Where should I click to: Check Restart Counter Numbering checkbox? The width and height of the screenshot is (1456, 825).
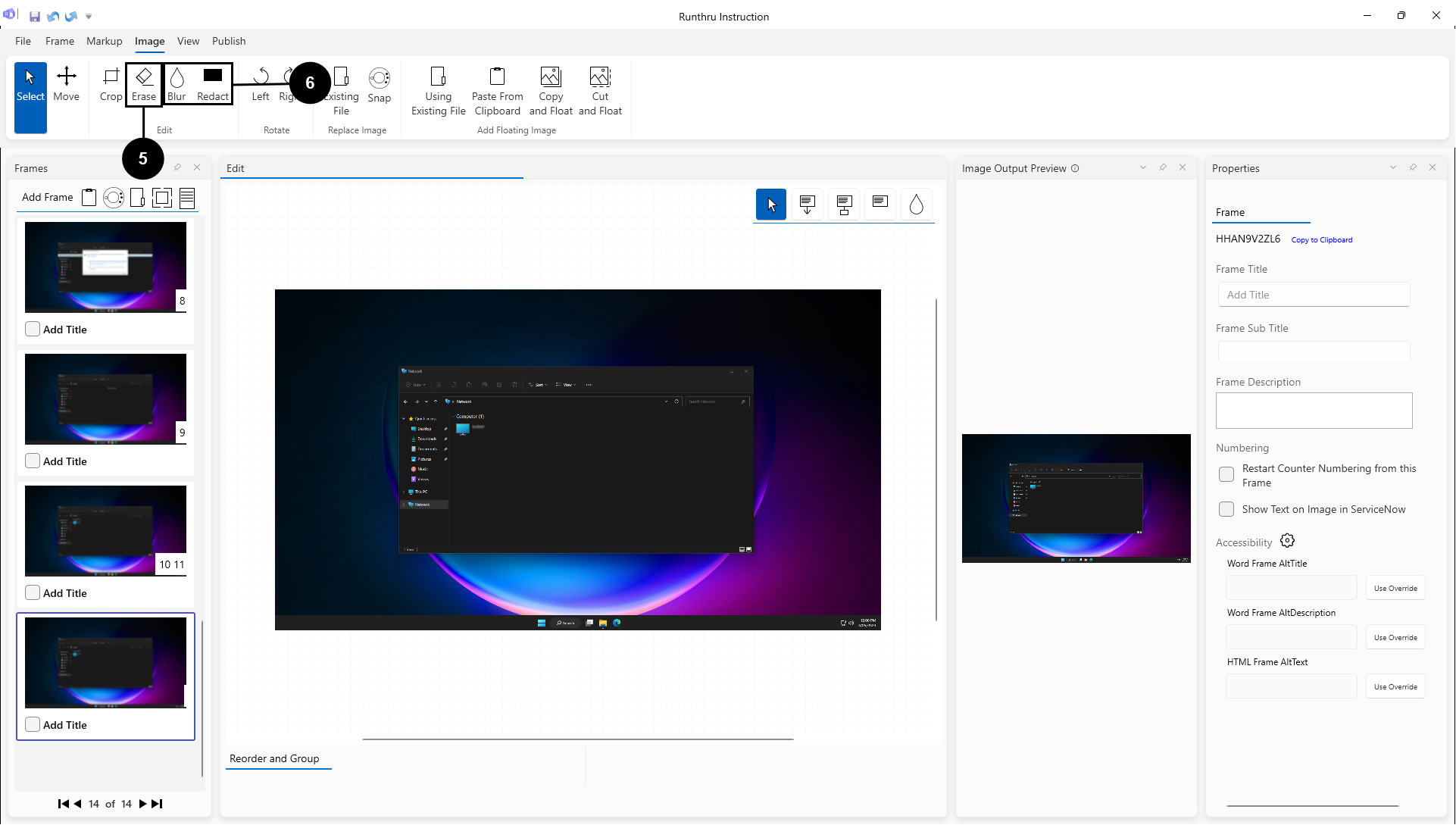pyautogui.click(x=1226, y=475)
